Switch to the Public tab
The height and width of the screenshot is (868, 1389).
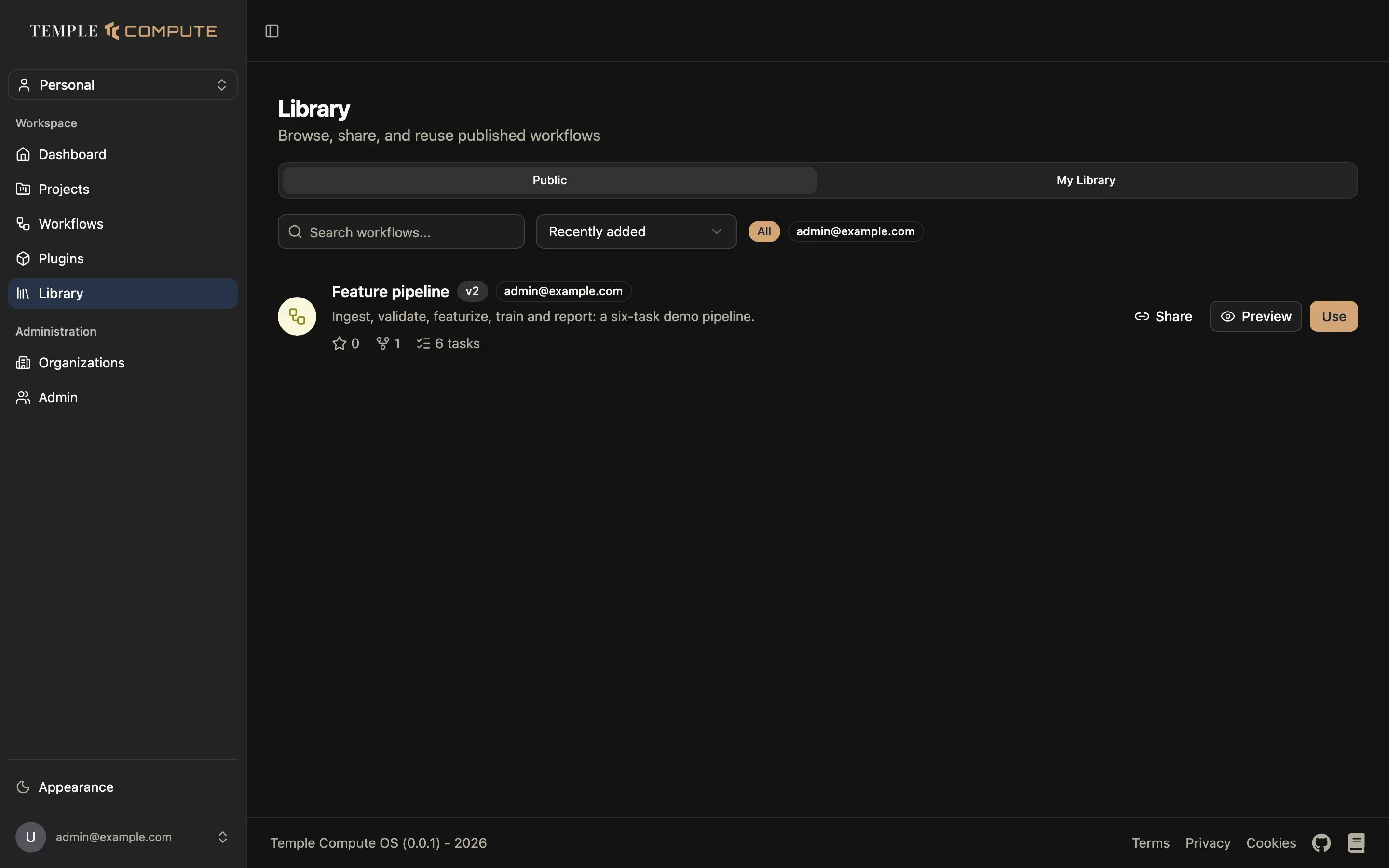point(549,180)
